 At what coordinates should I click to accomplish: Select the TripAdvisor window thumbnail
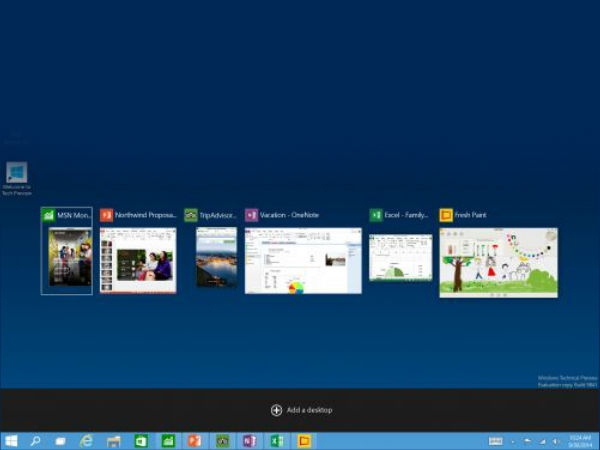pos(217,257)
